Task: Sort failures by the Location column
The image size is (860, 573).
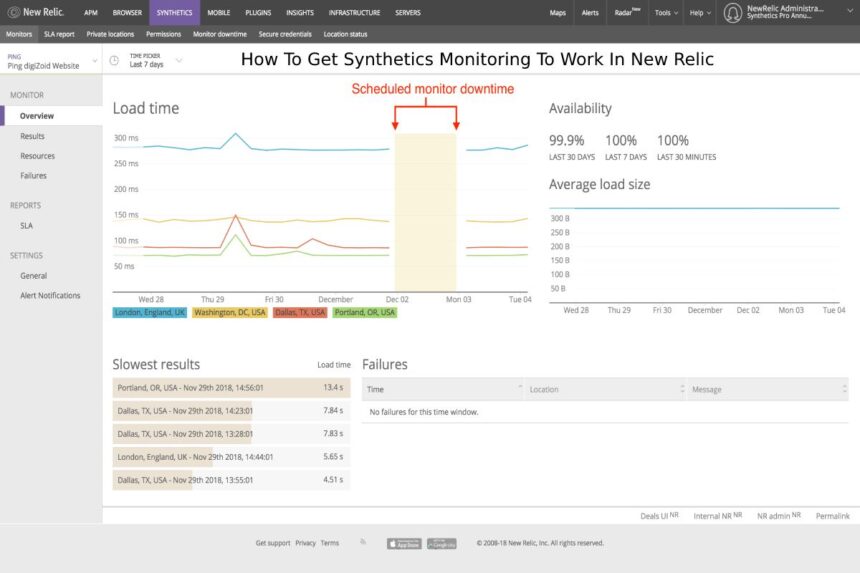Action: pyautogui.click(x=606, y=389)
